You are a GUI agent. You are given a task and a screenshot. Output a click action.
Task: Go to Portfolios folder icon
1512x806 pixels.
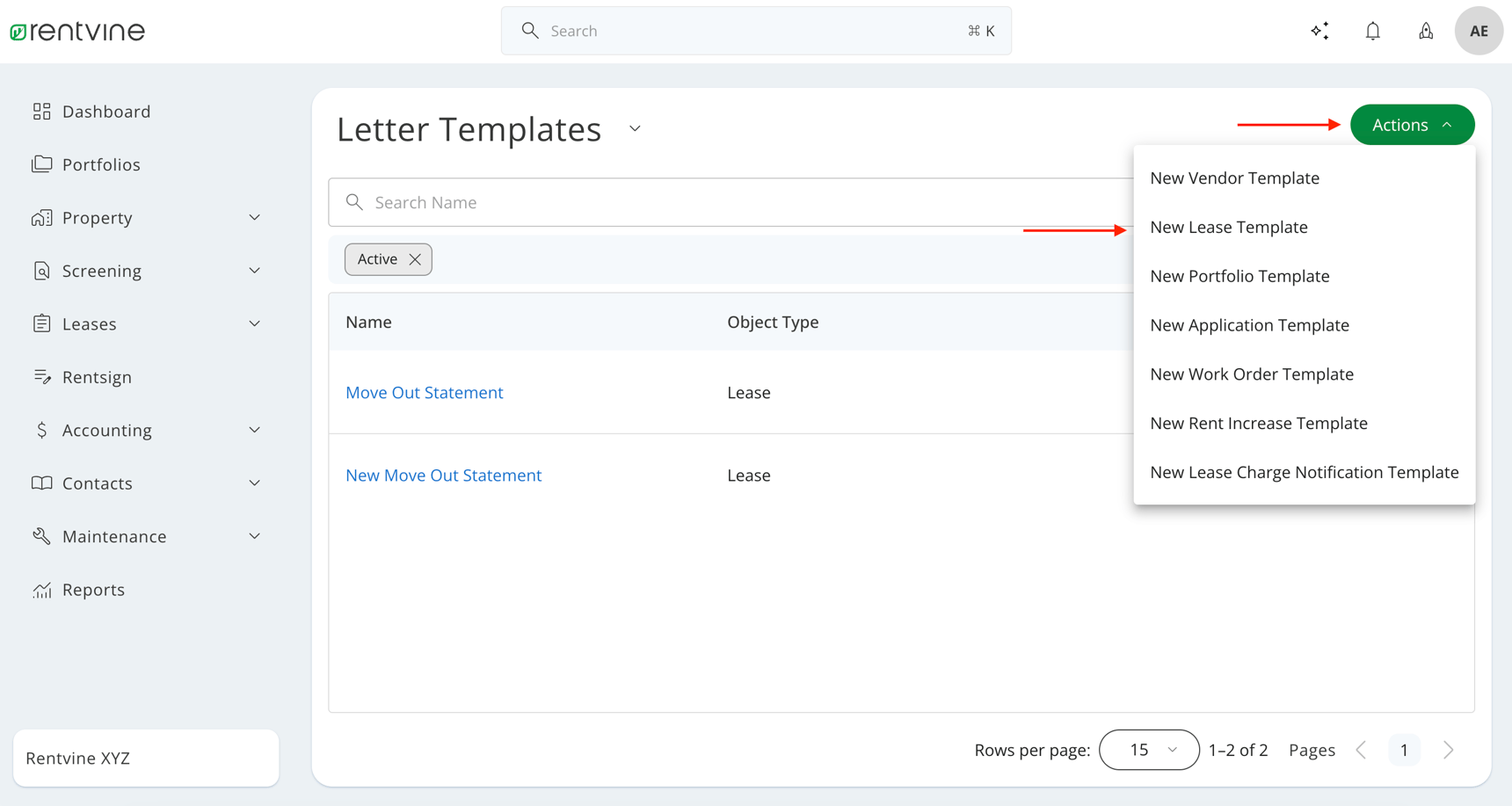tap(42, 164)
